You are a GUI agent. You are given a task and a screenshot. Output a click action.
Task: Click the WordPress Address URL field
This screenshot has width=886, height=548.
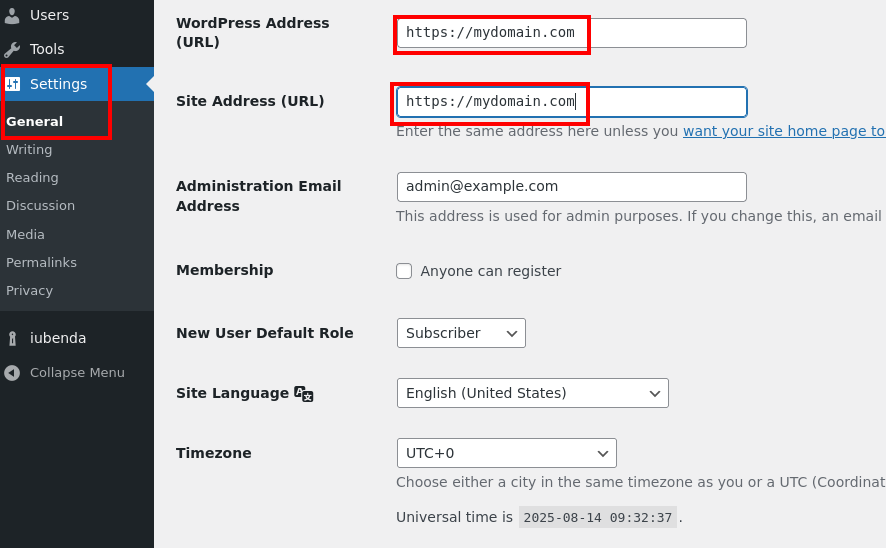(571, 33)
